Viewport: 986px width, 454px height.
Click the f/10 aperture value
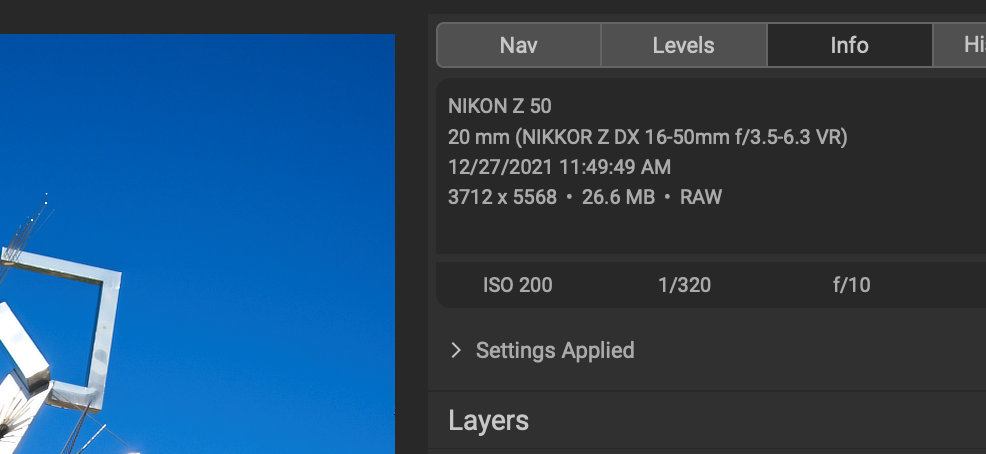pos(851,285)
